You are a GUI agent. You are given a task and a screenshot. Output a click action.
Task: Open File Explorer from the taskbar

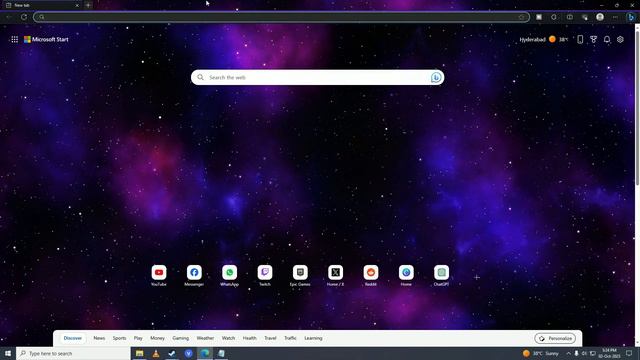click(140, 353)
